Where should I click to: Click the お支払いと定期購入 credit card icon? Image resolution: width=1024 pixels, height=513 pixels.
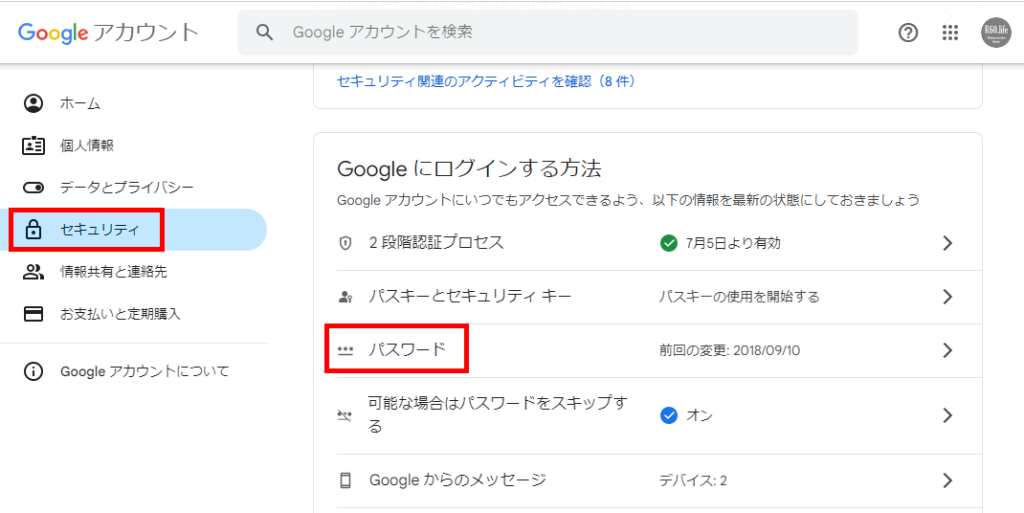tap(34, 313)
